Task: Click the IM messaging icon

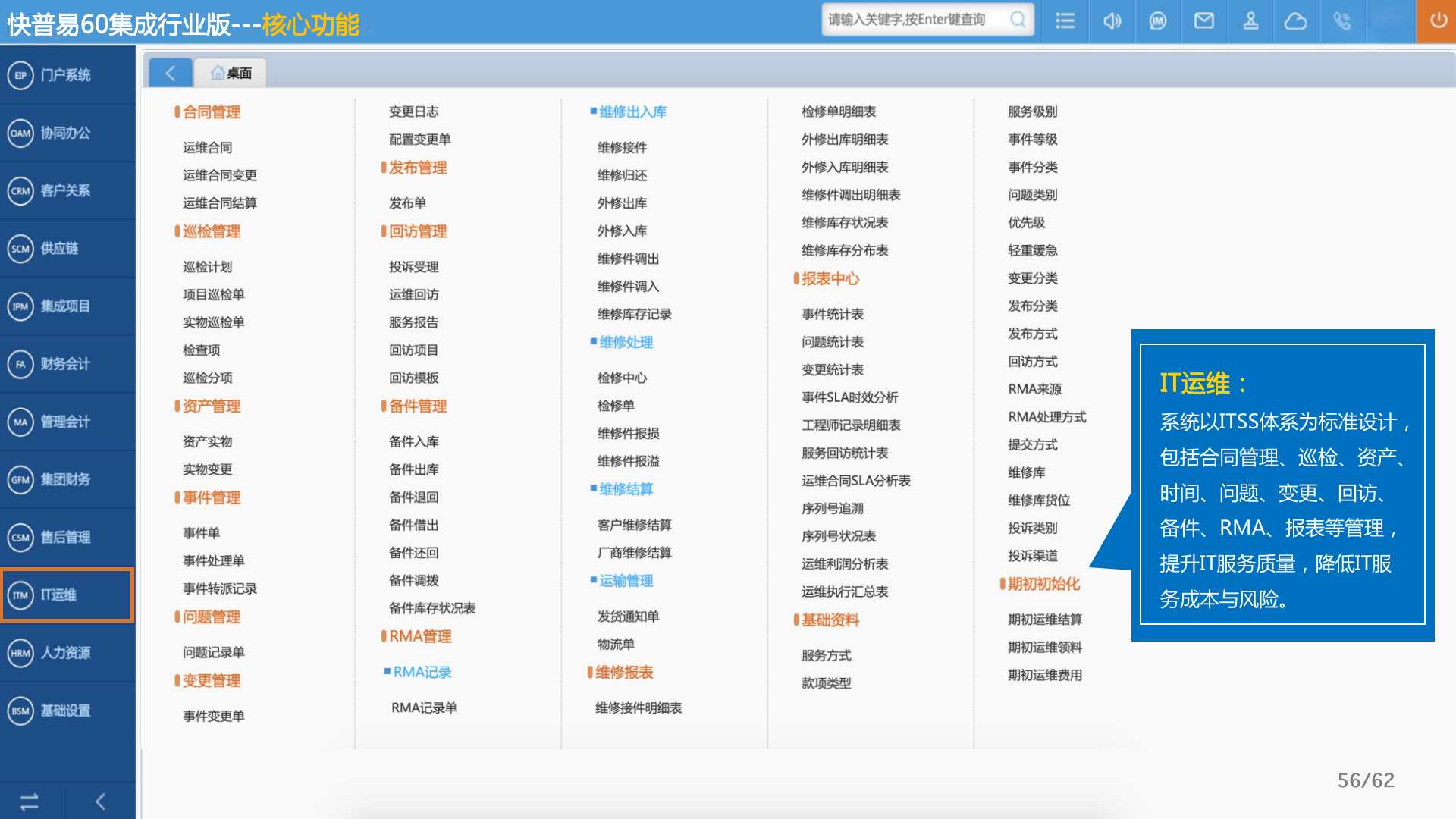Action: 1157,21
